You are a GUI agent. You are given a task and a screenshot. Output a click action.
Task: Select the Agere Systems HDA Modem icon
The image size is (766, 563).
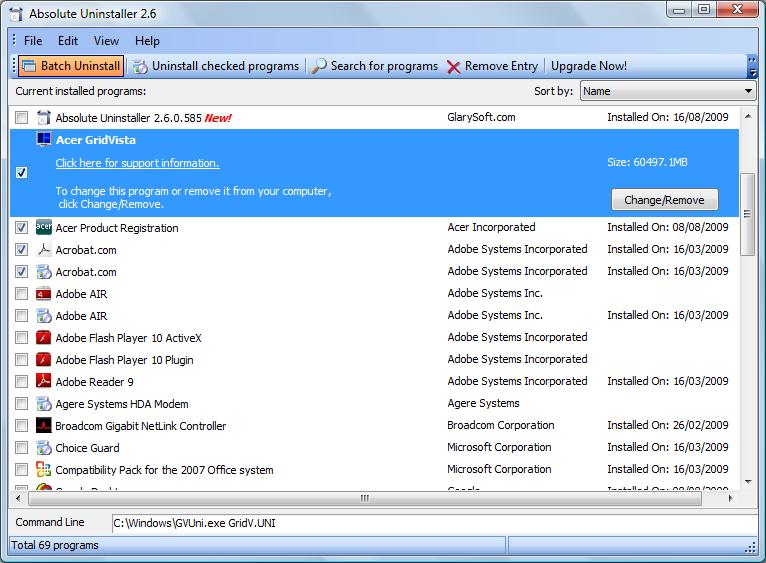tap(44, 404)
